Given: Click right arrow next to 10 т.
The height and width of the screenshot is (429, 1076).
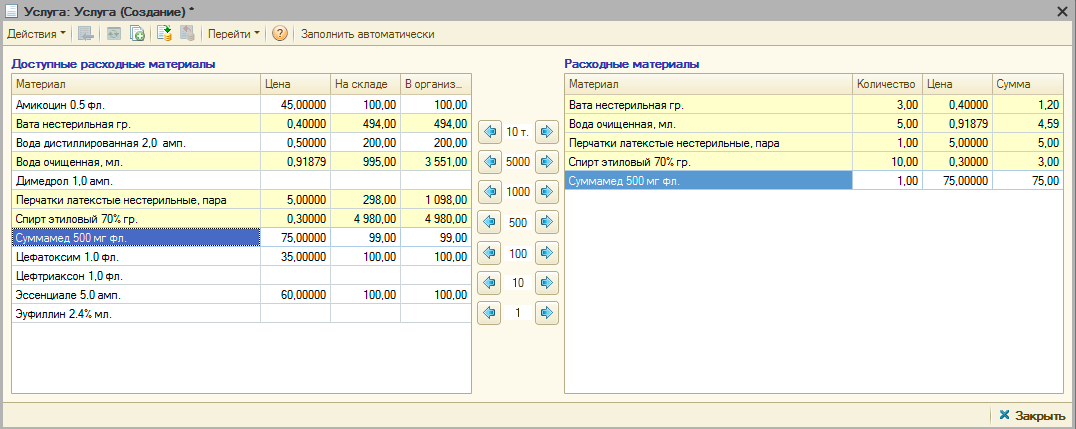Looking at the screenshot, I should tap(546, 131).
